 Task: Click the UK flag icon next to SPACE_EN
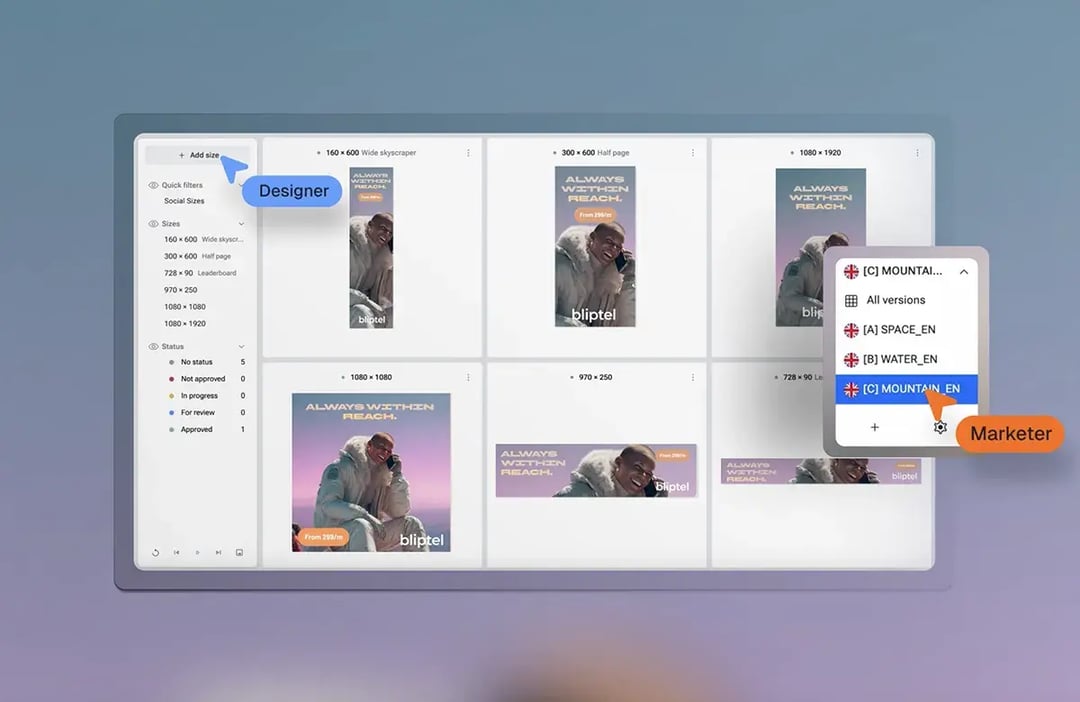pos(851,329)
